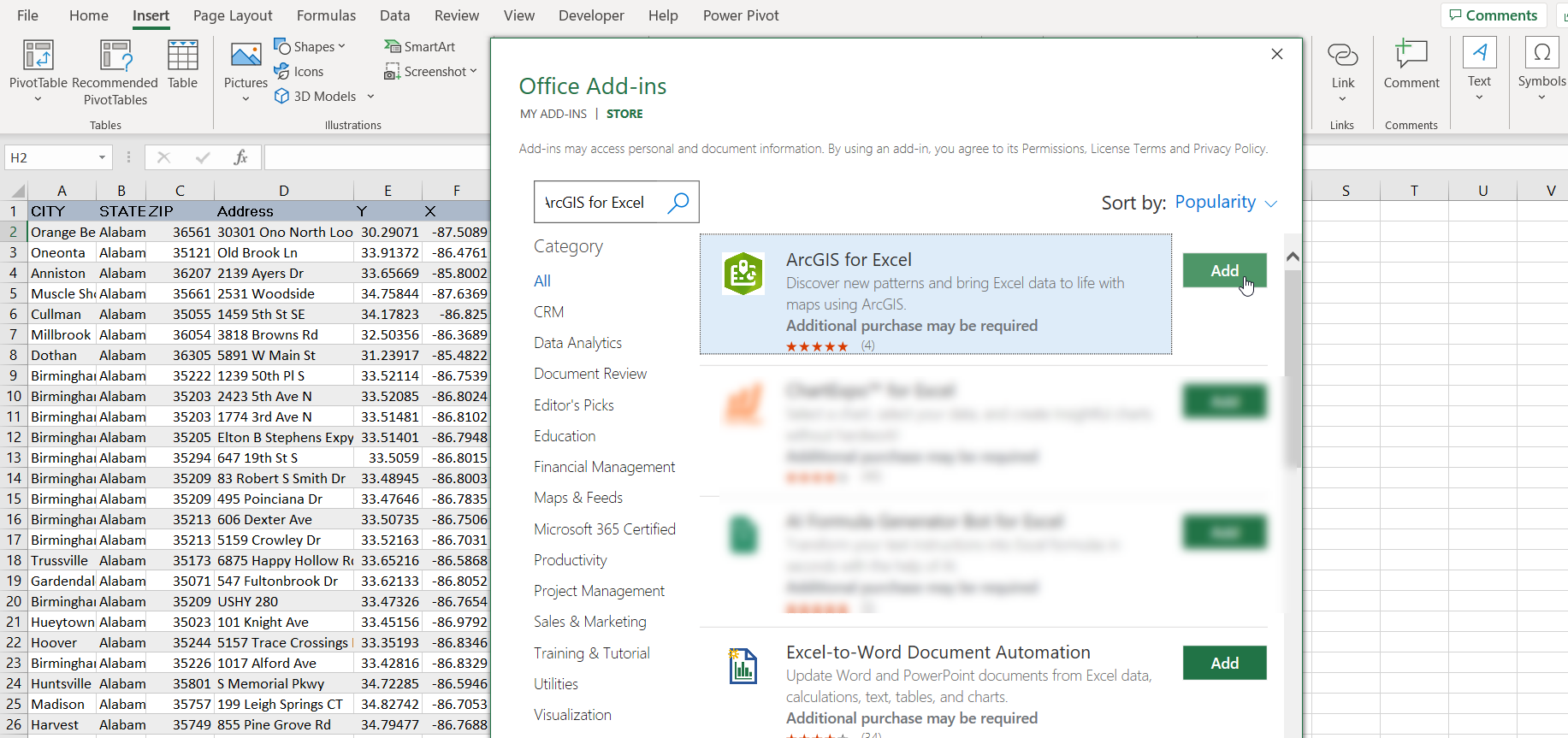Open the Symbols group menu
The height and width of the screenshot is (738, 1568).
pos(1541,69)
